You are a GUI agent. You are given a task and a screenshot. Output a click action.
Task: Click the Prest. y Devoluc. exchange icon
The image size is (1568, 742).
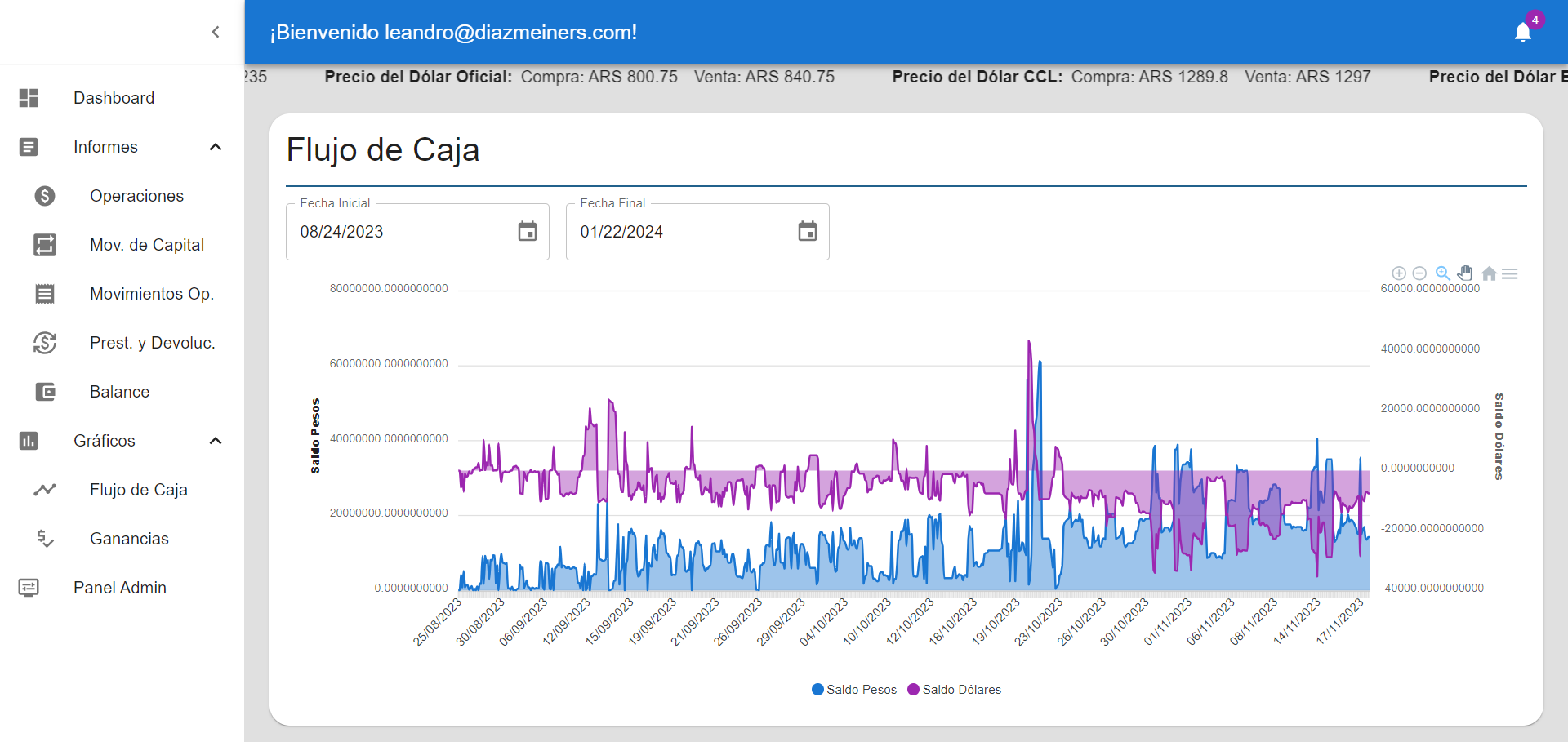point(45,343)
